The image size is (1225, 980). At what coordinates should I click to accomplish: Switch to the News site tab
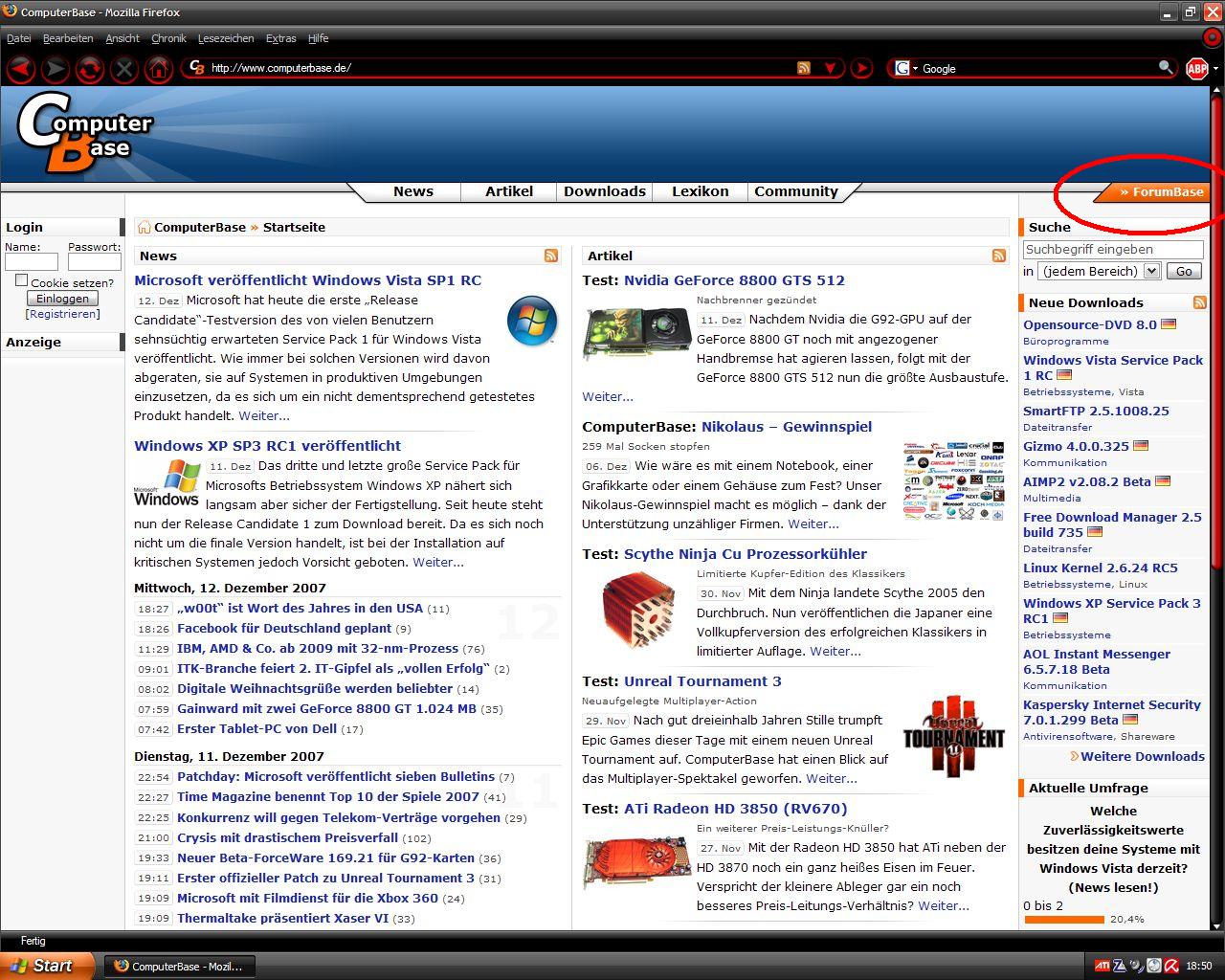(x=413, y=191)
